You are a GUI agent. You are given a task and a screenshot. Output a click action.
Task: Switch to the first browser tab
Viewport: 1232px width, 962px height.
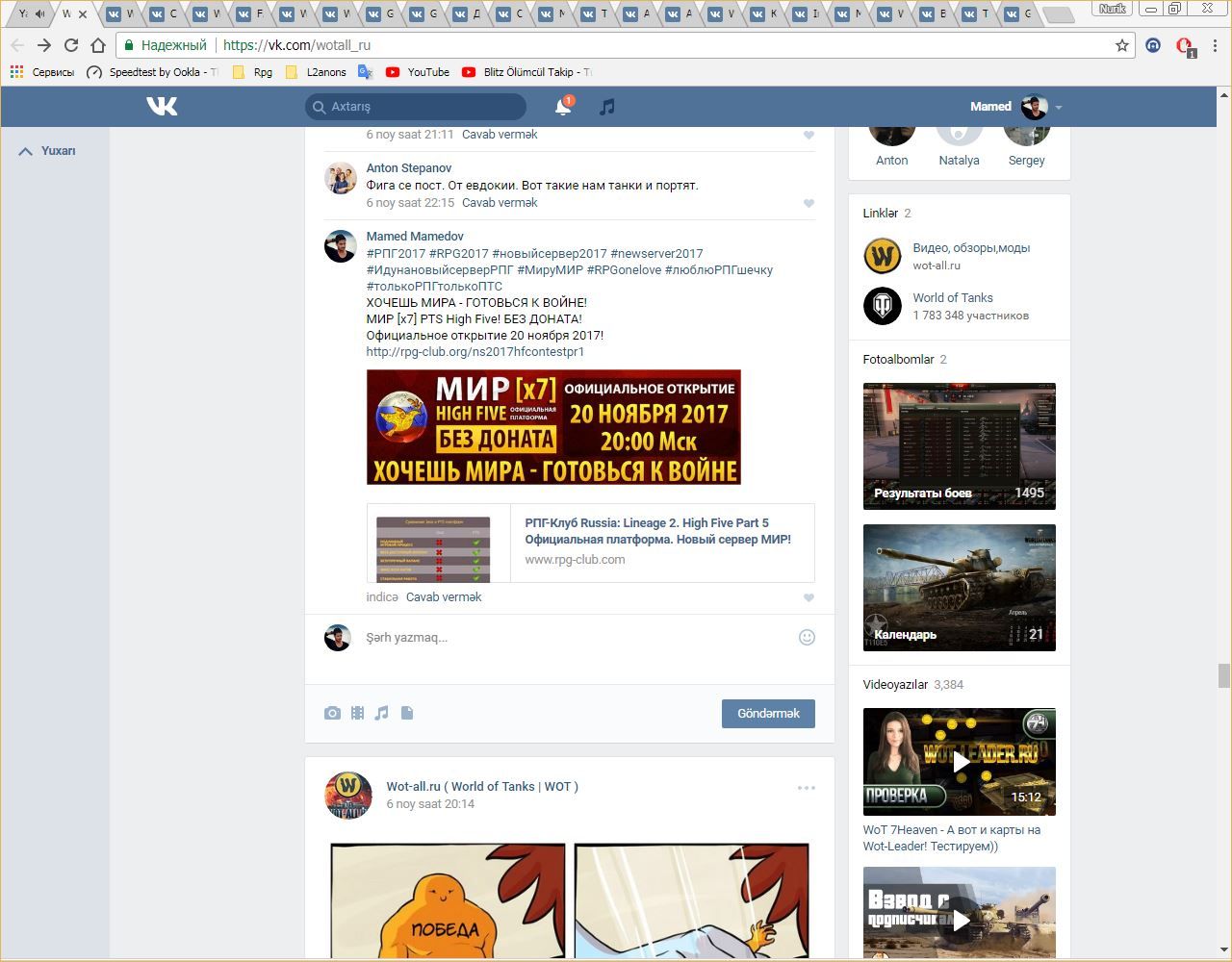[x=31, y=13]
